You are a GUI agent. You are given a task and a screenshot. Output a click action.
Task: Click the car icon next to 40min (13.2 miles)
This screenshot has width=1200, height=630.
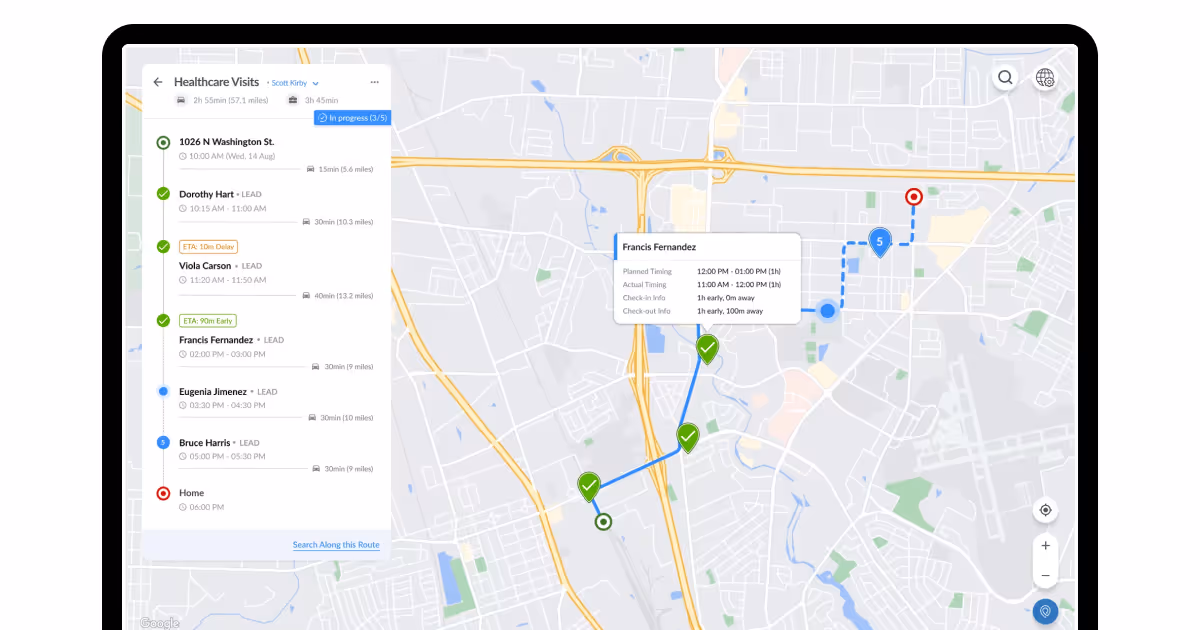306,296
